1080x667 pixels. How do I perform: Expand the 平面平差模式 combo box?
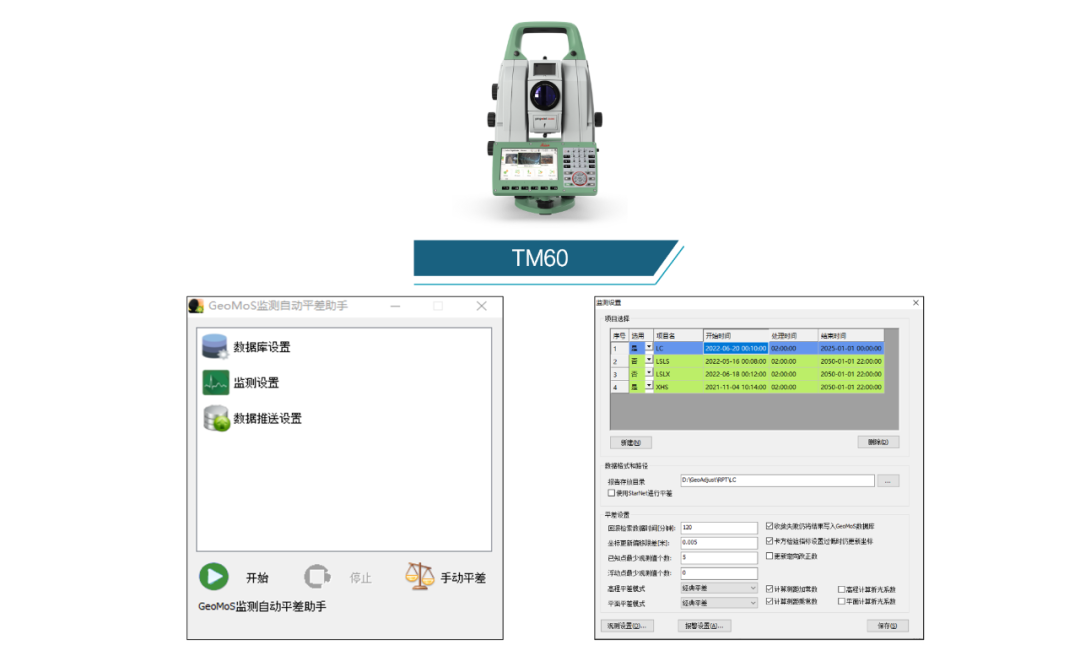tap(718, 603)
